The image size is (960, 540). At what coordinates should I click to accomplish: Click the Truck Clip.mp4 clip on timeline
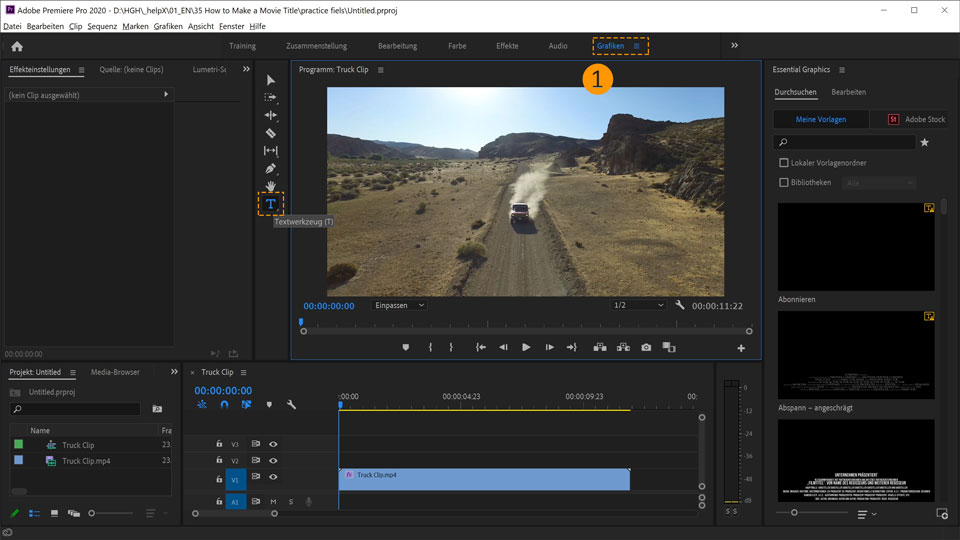484,479
